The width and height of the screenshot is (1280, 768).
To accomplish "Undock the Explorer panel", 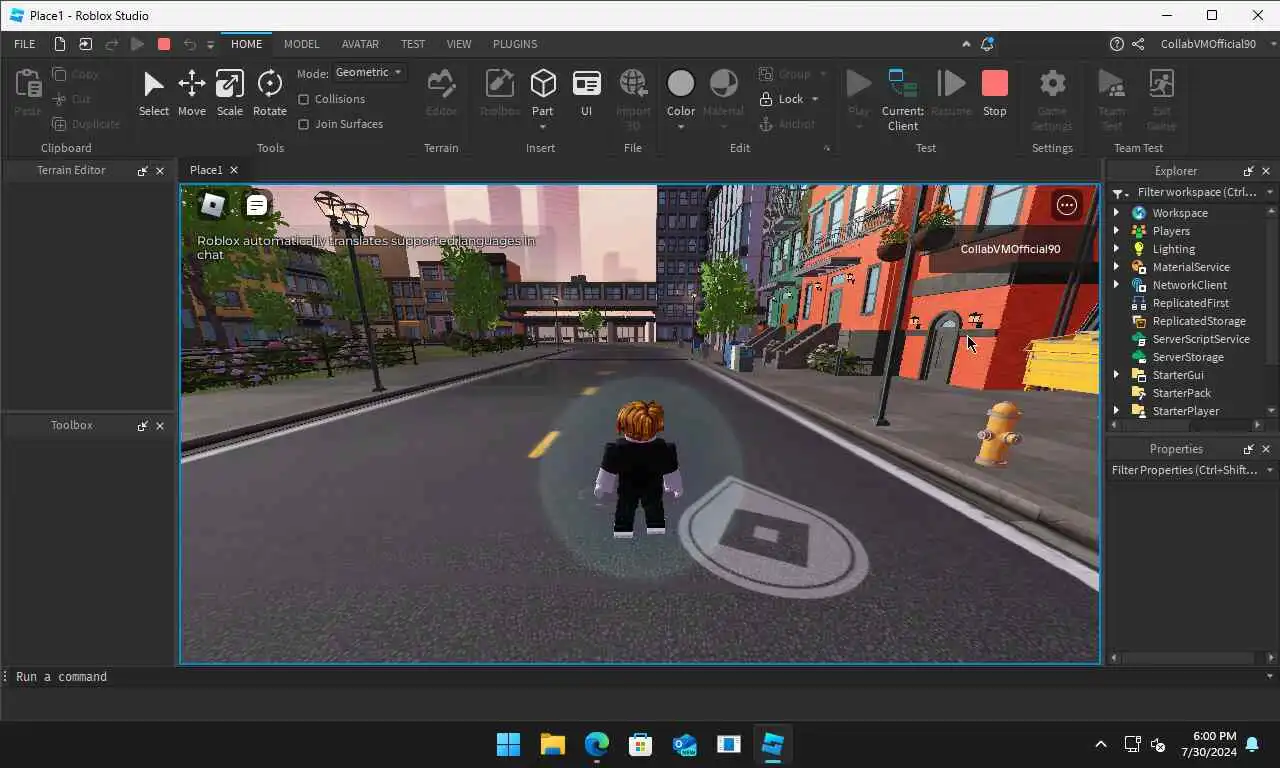I will (x=1248, y=171).
